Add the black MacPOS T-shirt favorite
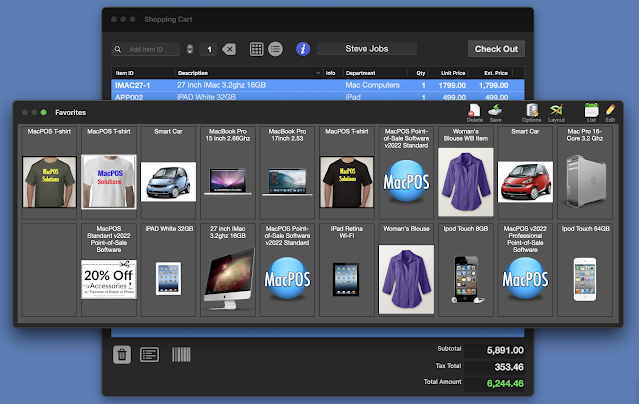 pyautogui.click(x=347, y=173)
